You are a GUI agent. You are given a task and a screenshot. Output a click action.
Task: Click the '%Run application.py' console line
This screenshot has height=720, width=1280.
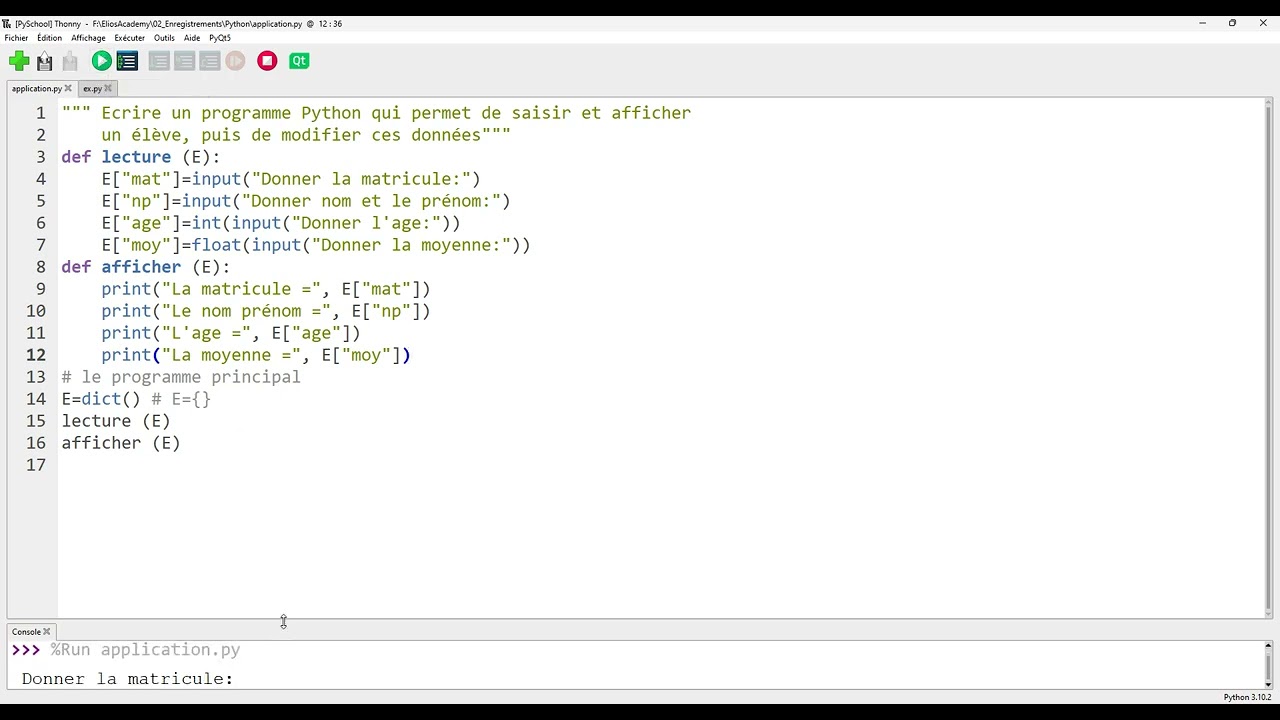click(146, 650)
